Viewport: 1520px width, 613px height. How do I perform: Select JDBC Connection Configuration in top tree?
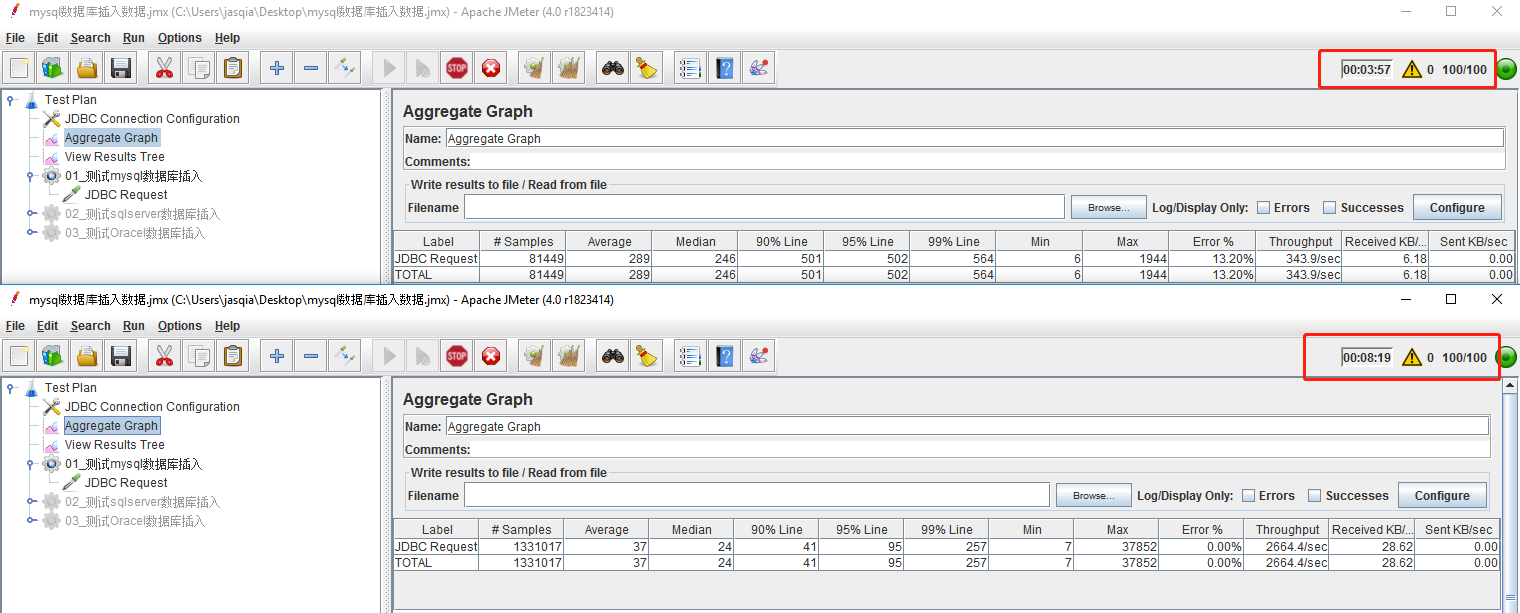(152, 119)
